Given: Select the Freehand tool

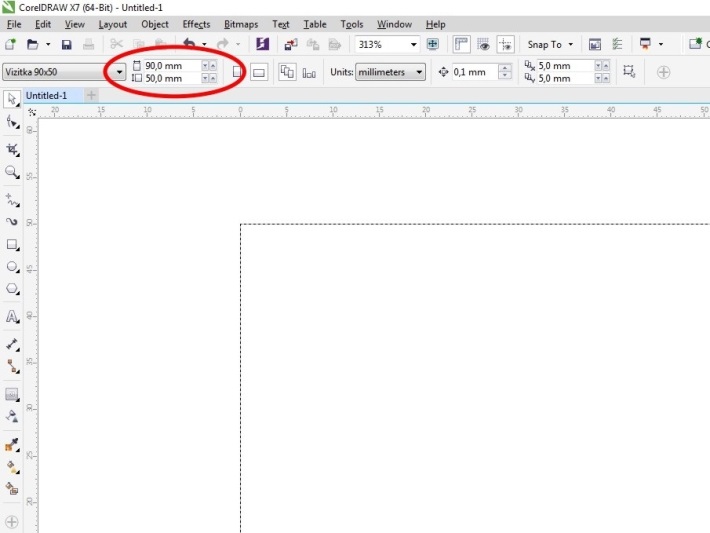Looking at the screenshot, I should pos(12,199).
